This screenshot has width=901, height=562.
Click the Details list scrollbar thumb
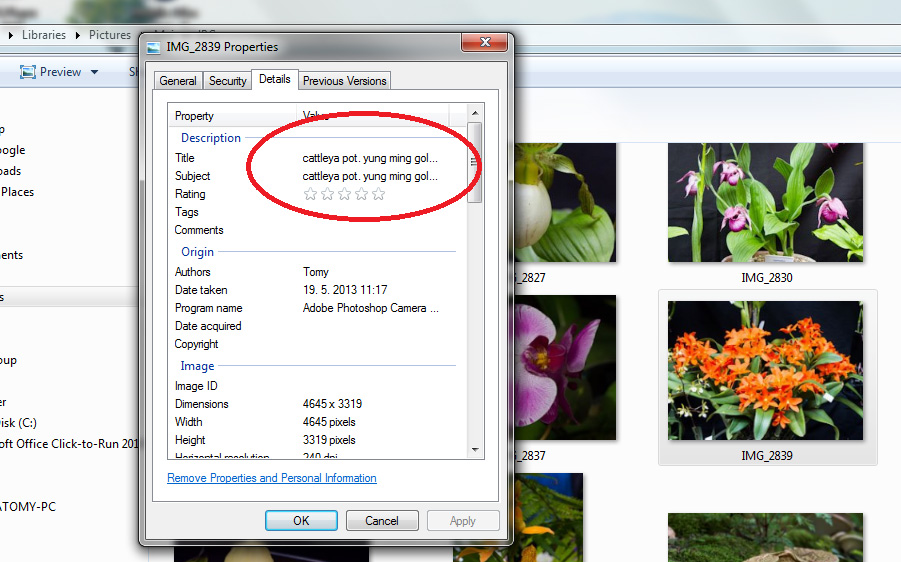[x=475, y=160]
